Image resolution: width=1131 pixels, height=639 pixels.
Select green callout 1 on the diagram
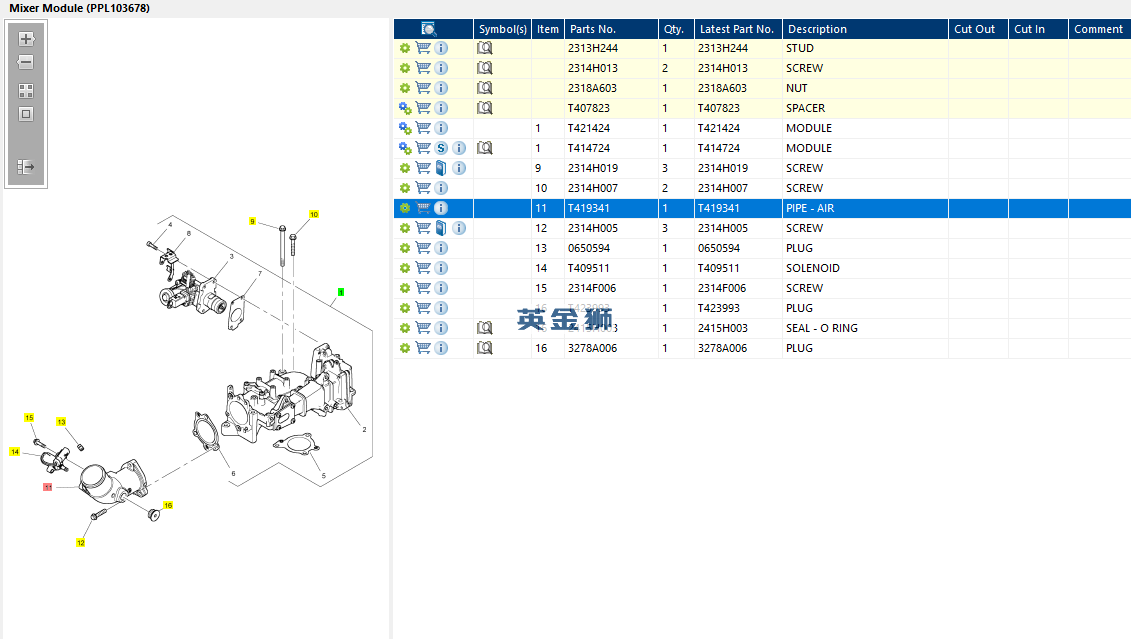coord(341,292)
